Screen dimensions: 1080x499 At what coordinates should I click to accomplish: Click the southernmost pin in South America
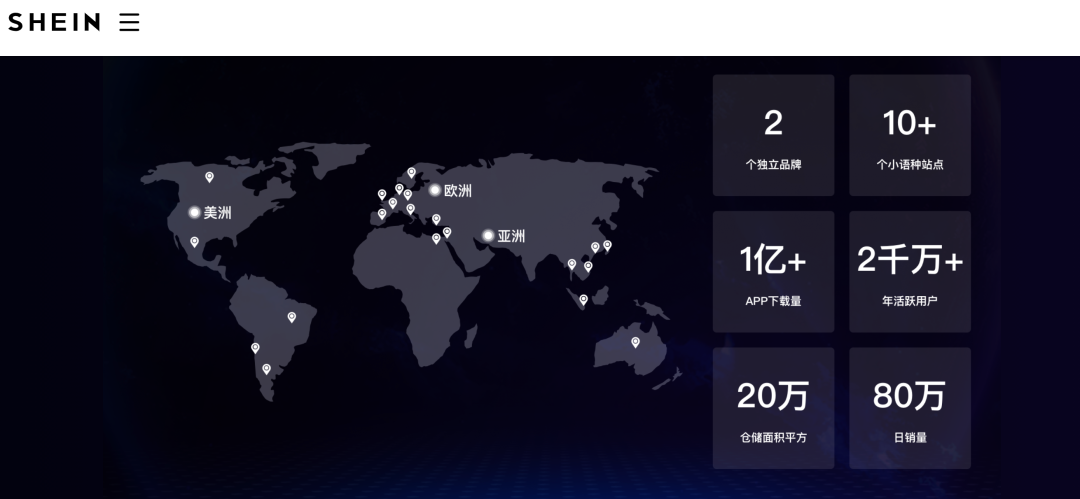pyautogui.click(x=267, y=369)
